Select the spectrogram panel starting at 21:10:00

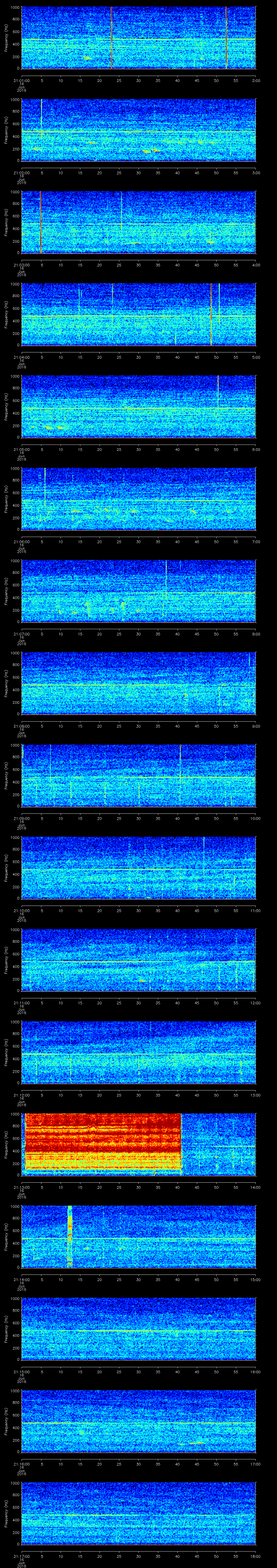pyautogui.click(x=139, y=868)
